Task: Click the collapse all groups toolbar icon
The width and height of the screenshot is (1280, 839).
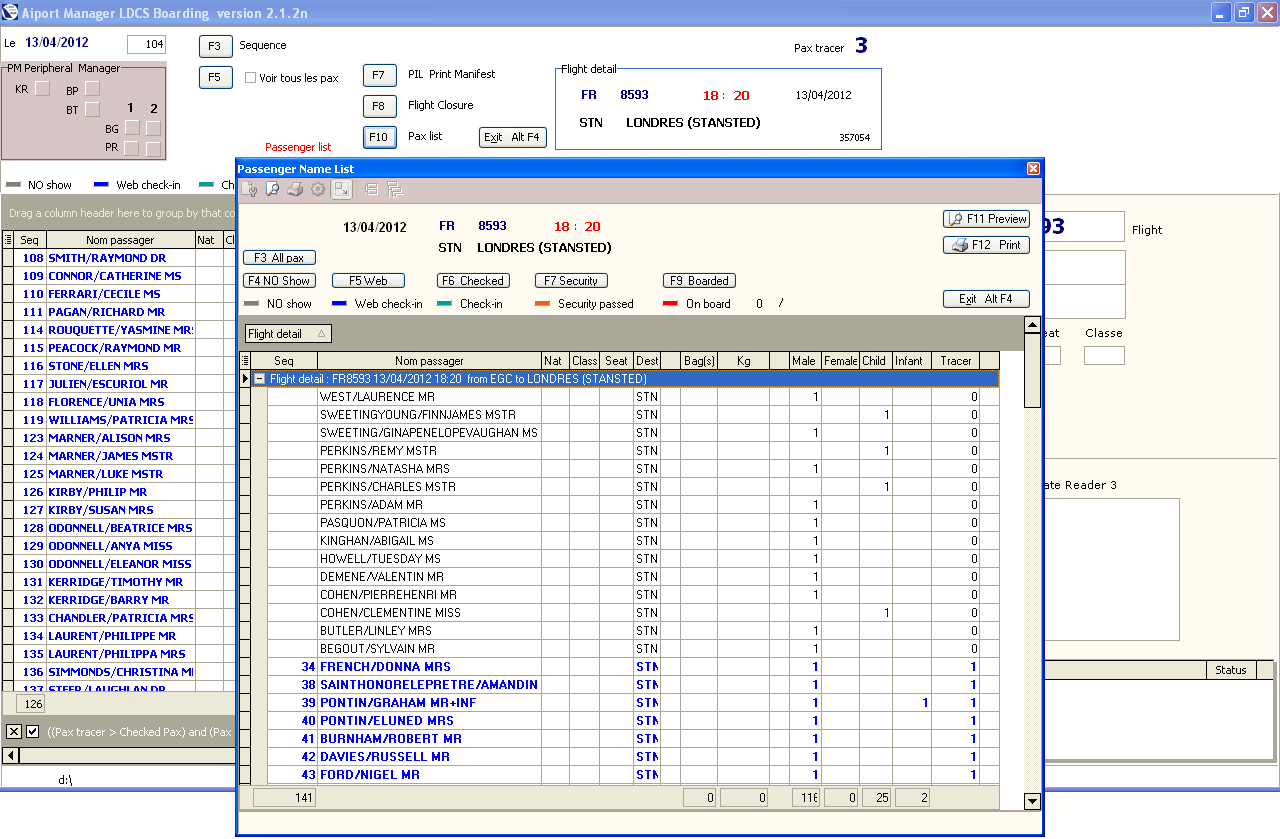Action: click(371, 189)
